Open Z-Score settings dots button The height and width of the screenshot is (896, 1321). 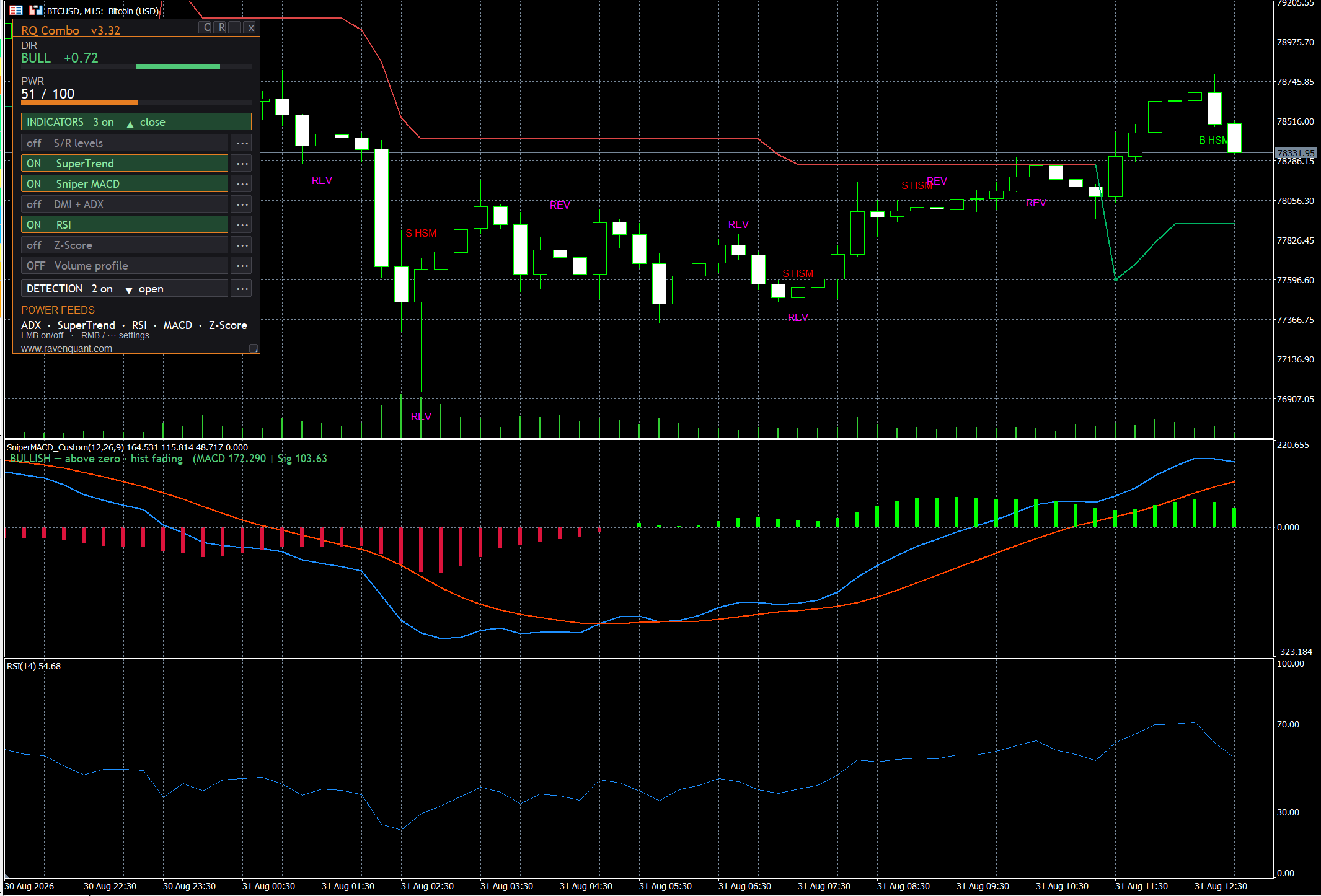coord(242,245)
